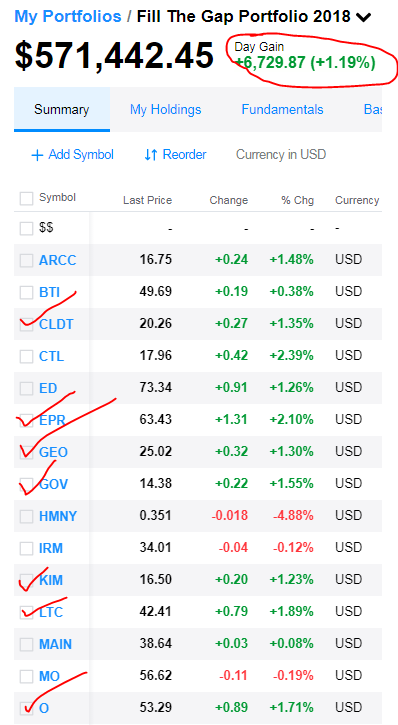Select the Summary tab

coord(61,110)
